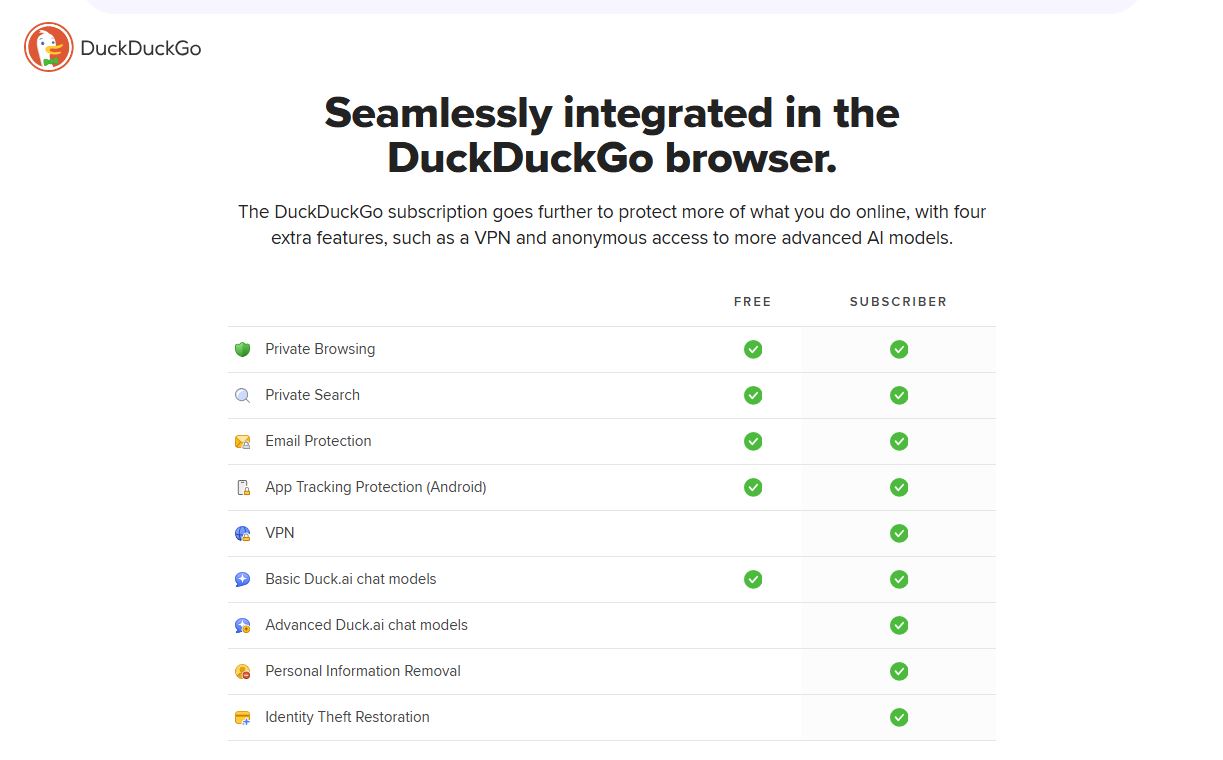
Task: Click the Email Protection envelope icon
Action: pyautogui.click(x=243, y=441)
